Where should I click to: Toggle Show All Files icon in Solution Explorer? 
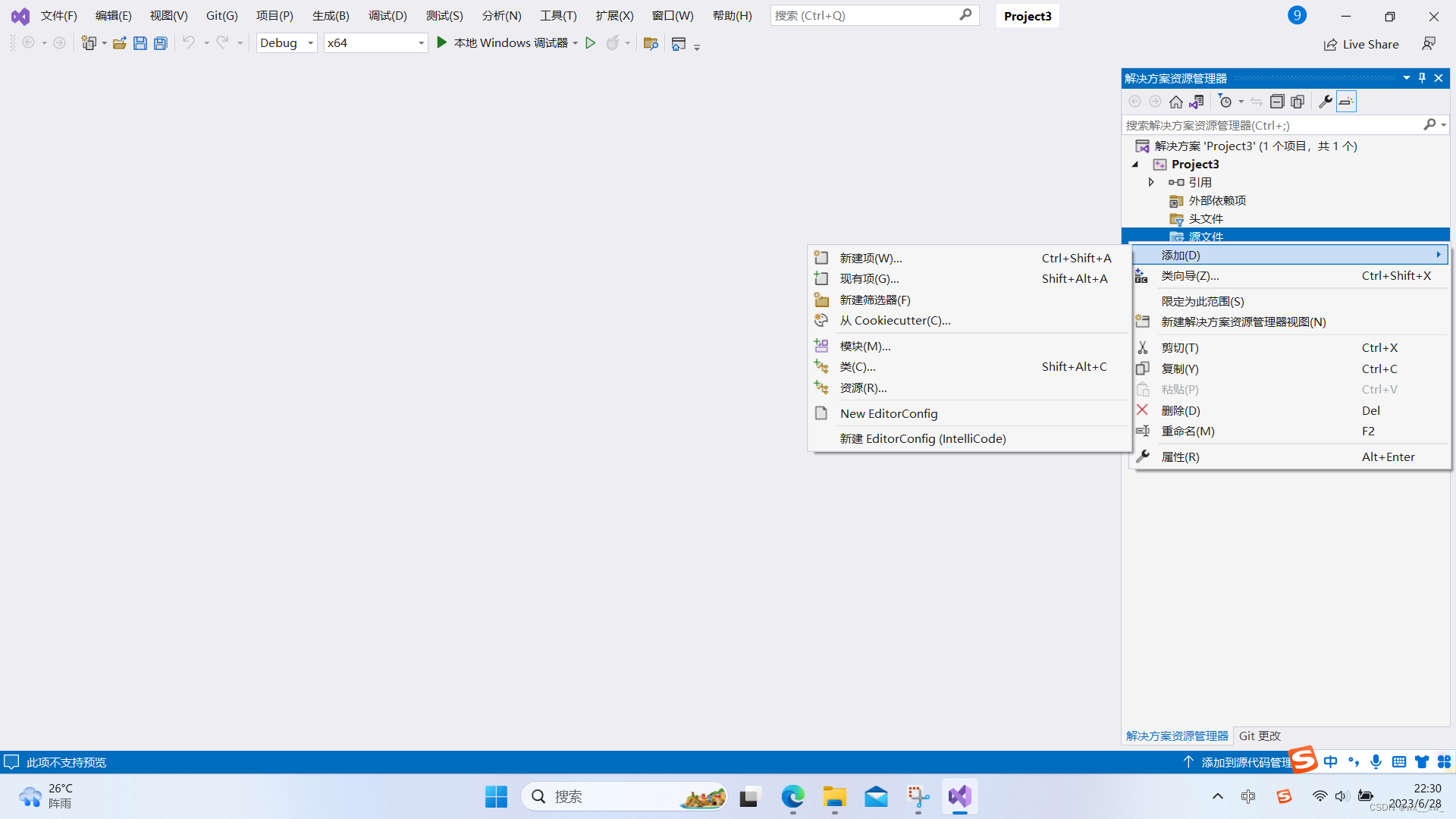pos(1298,102)
